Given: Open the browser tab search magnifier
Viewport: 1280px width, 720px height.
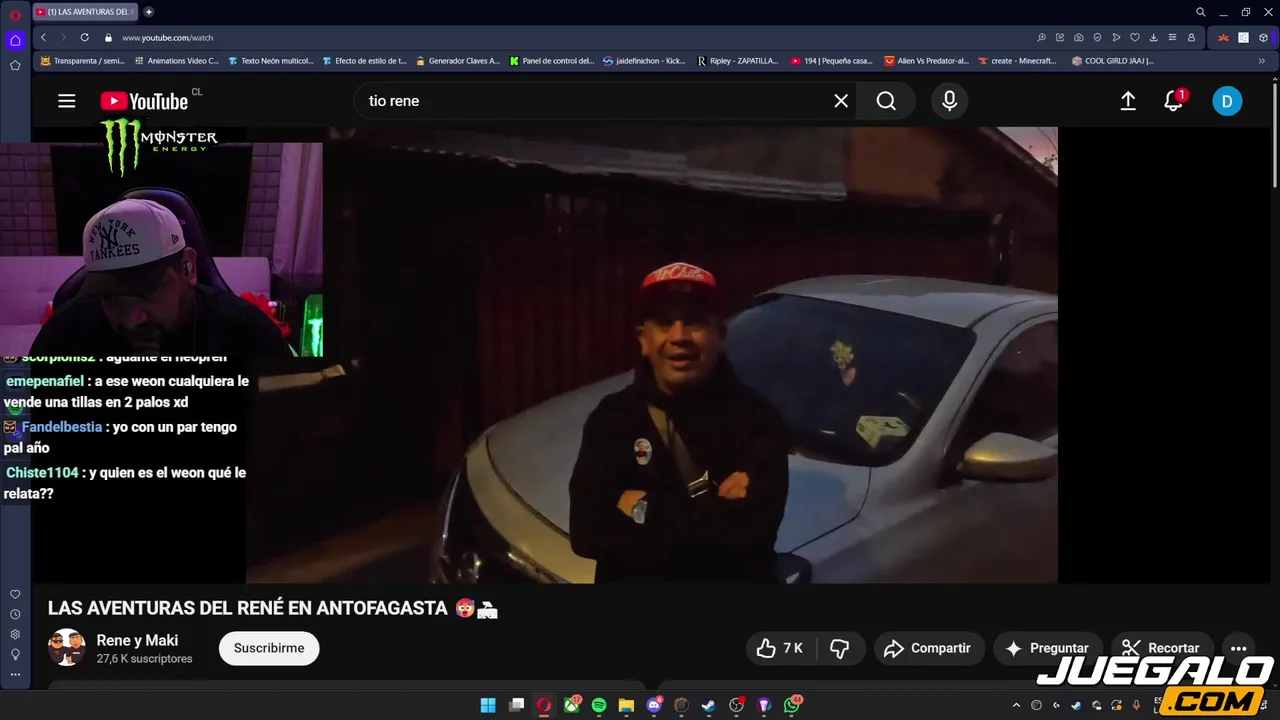Looking at the screenshot, I should click(x=1201, y=12).
